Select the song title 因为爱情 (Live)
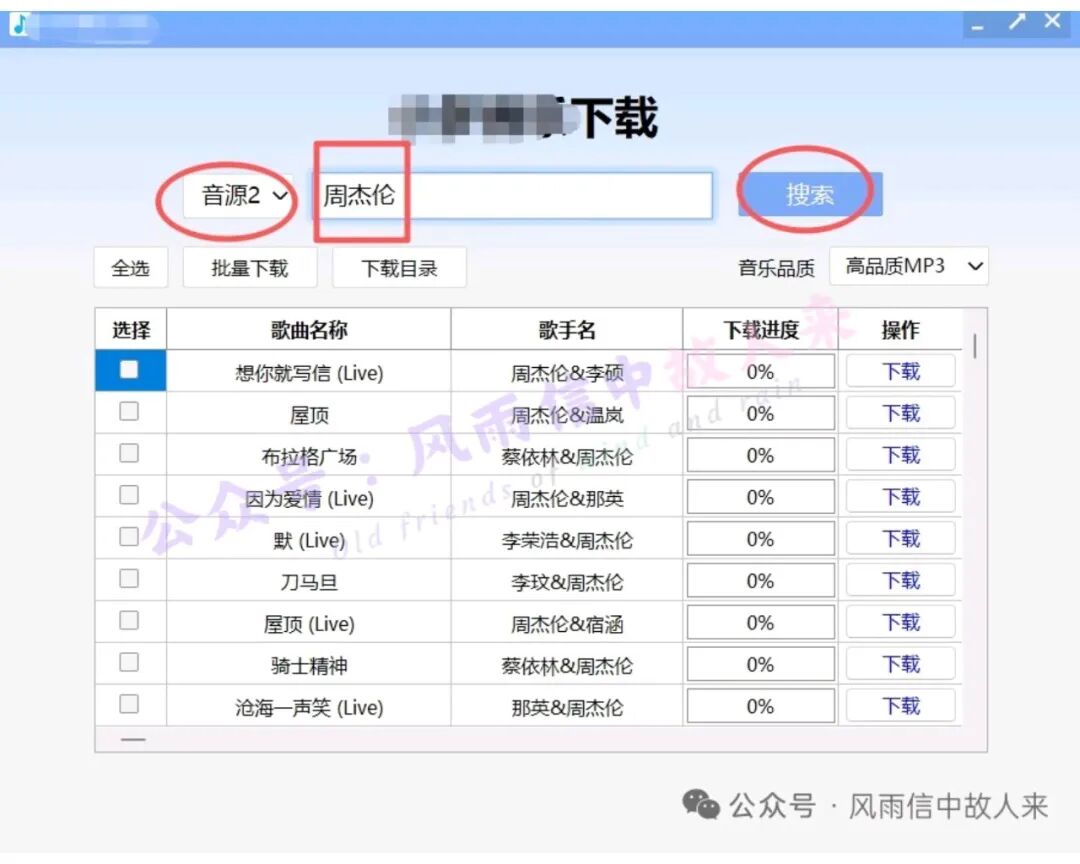 [309, 498]
